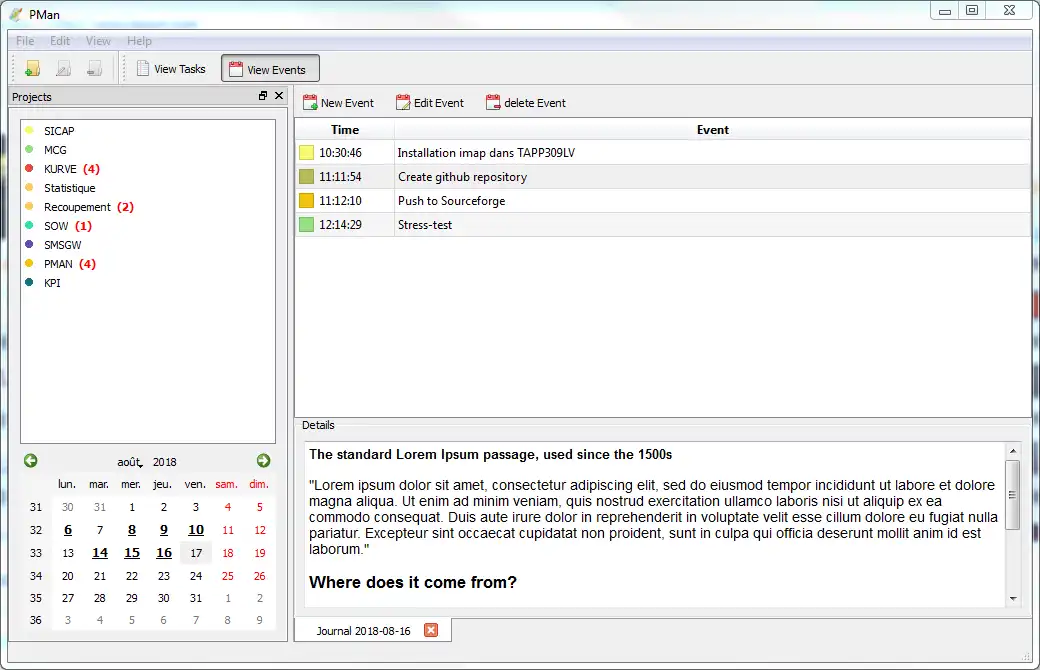Open the View menu
Screen dimensions: 1040x670
(98, 40)
